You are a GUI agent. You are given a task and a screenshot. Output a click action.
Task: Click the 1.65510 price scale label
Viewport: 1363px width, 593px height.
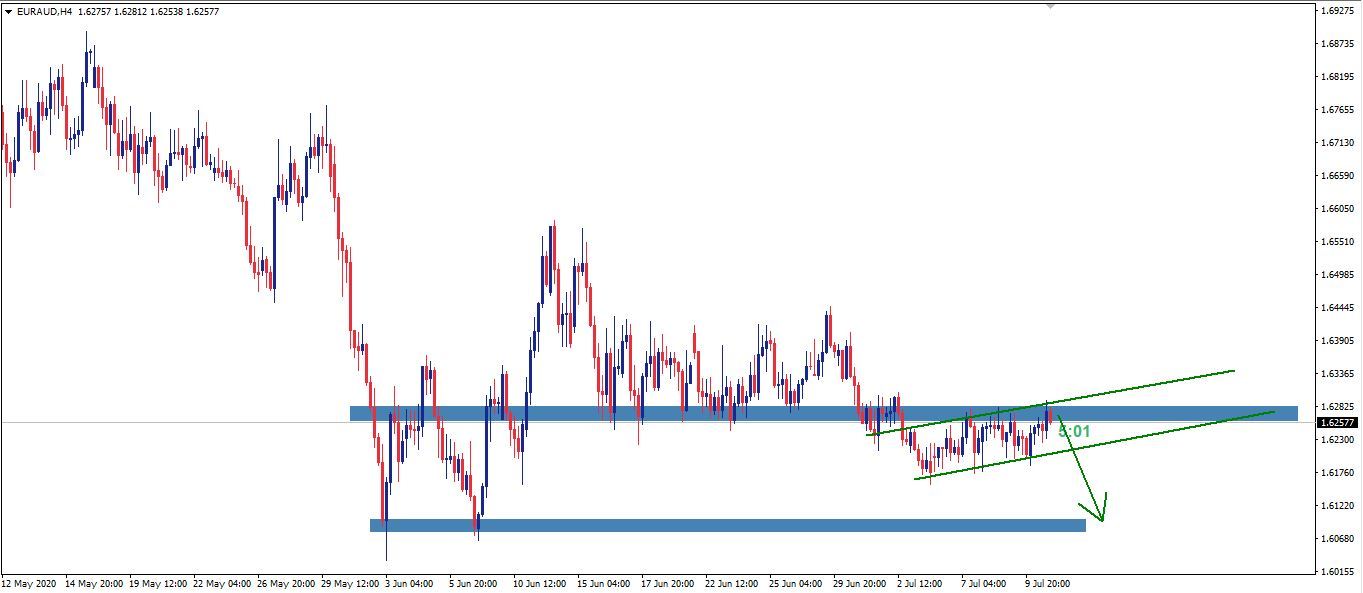[x=1337, y=242]
